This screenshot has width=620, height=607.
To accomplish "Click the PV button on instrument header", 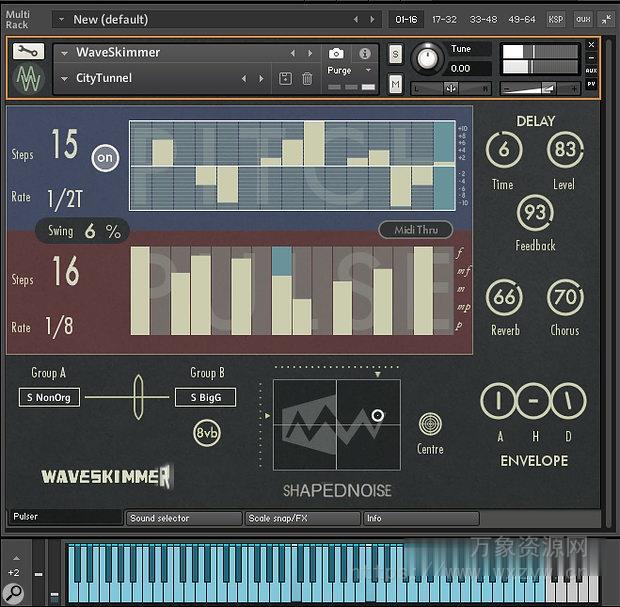I will 591,84.
